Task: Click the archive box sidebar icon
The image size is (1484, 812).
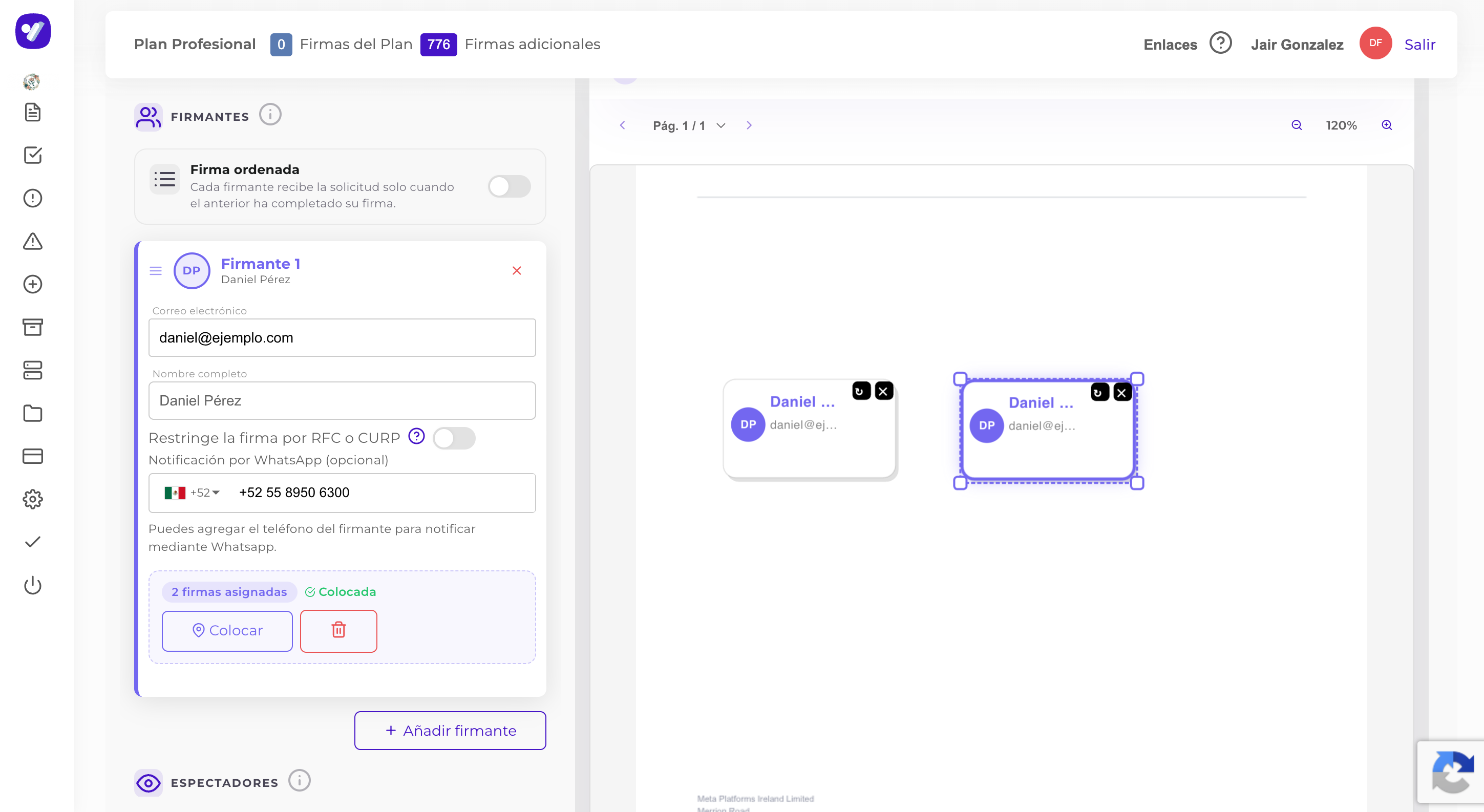Action: pos(33,327)
